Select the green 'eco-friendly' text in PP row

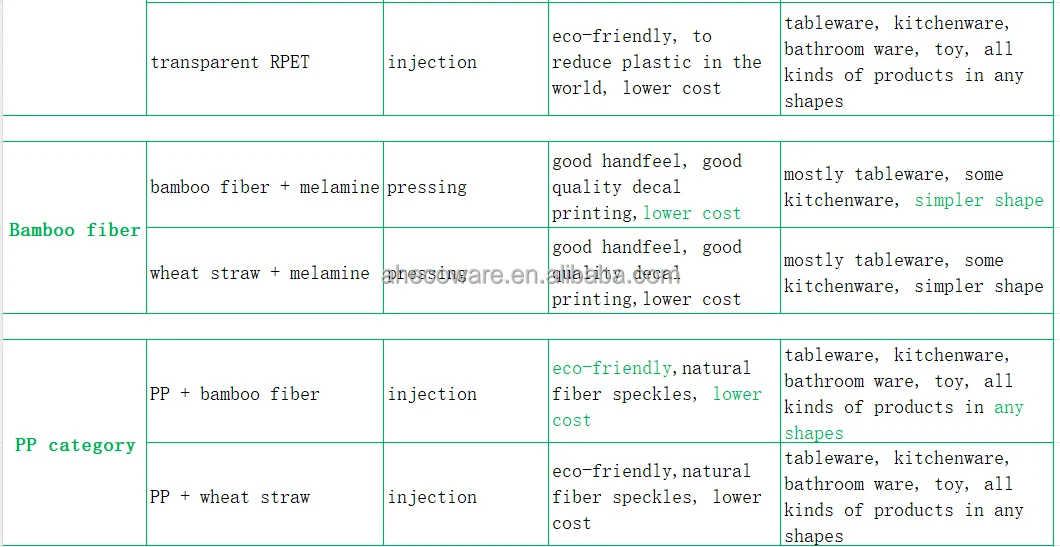[612, 368]
